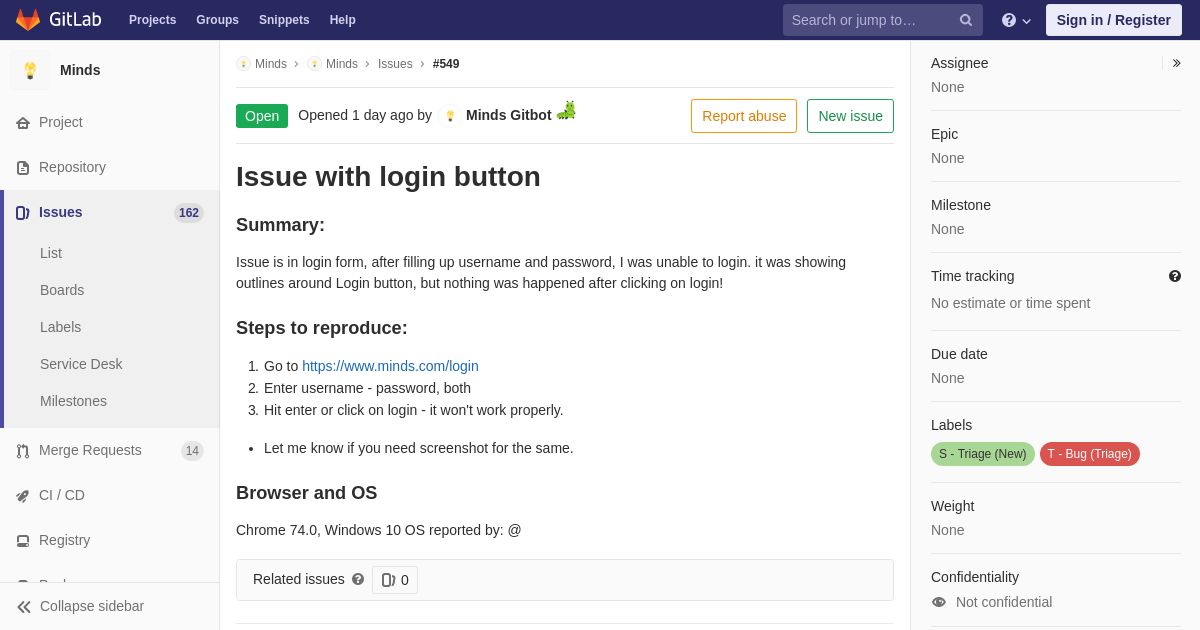Click the confidentiality eye icon
The height and width of the screenshot is (630, 1200).
coord(939,602)
